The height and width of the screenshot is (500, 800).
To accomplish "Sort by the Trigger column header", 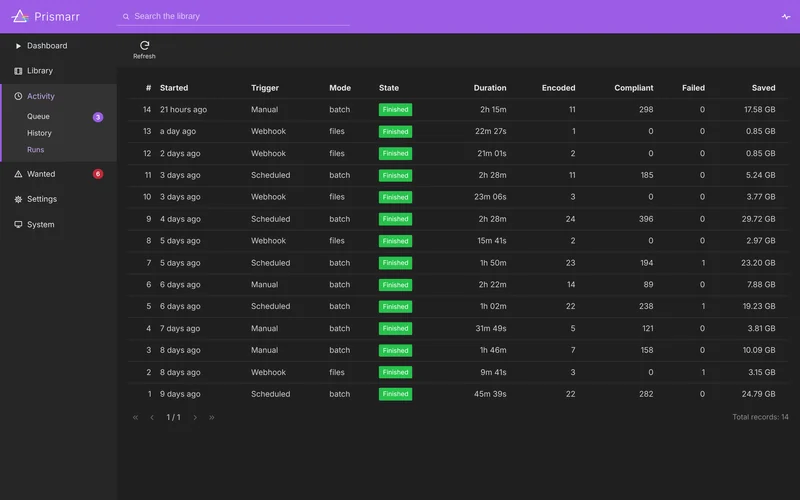I will 265,88.
